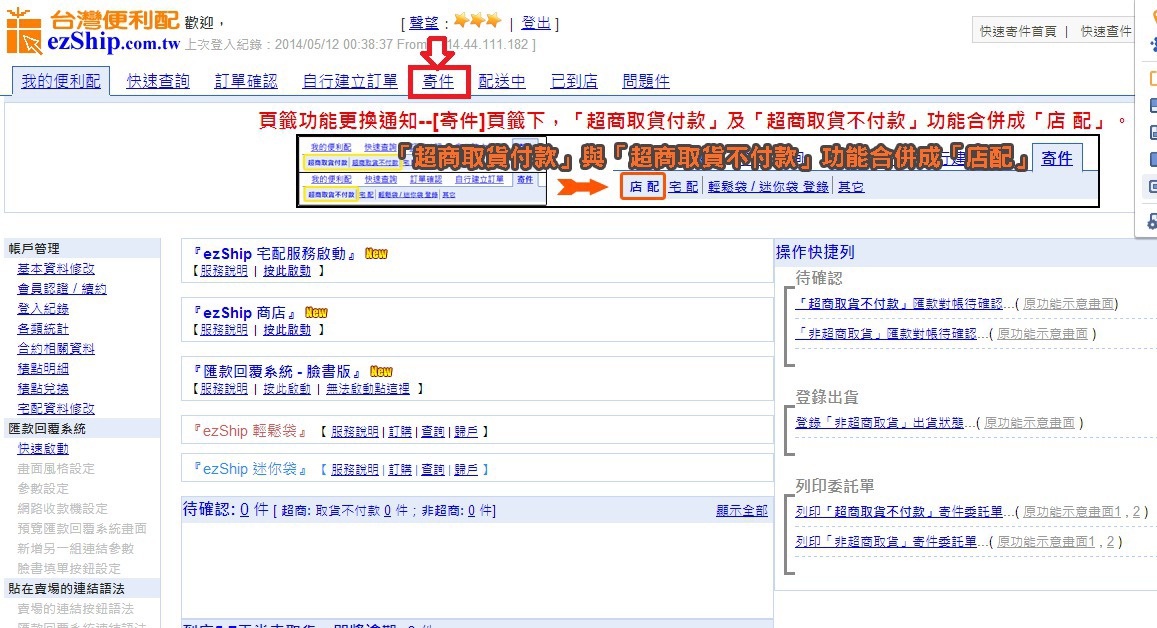Open 服務說明 for ezShip 輕鬆袋
This screenshot has height=628, width=1157.
coord(355,432)
